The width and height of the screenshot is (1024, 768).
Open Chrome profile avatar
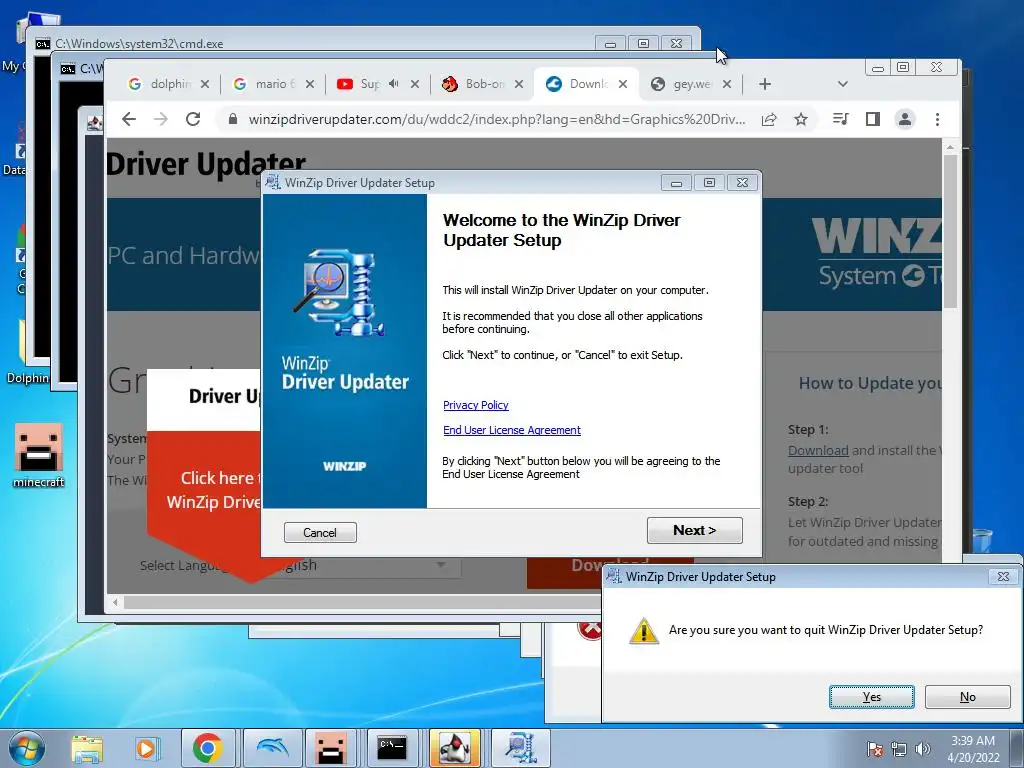(904, 119)
